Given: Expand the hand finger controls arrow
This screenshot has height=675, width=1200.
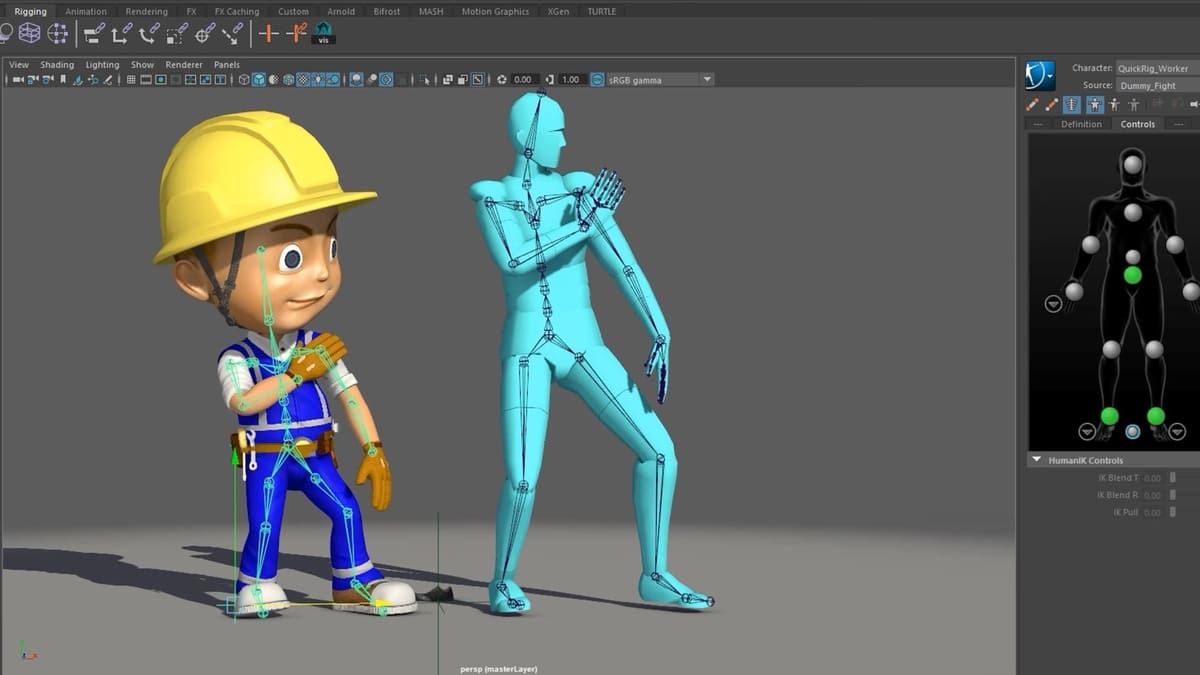Looking at the screenshot, I should [x=1053, y=303].
